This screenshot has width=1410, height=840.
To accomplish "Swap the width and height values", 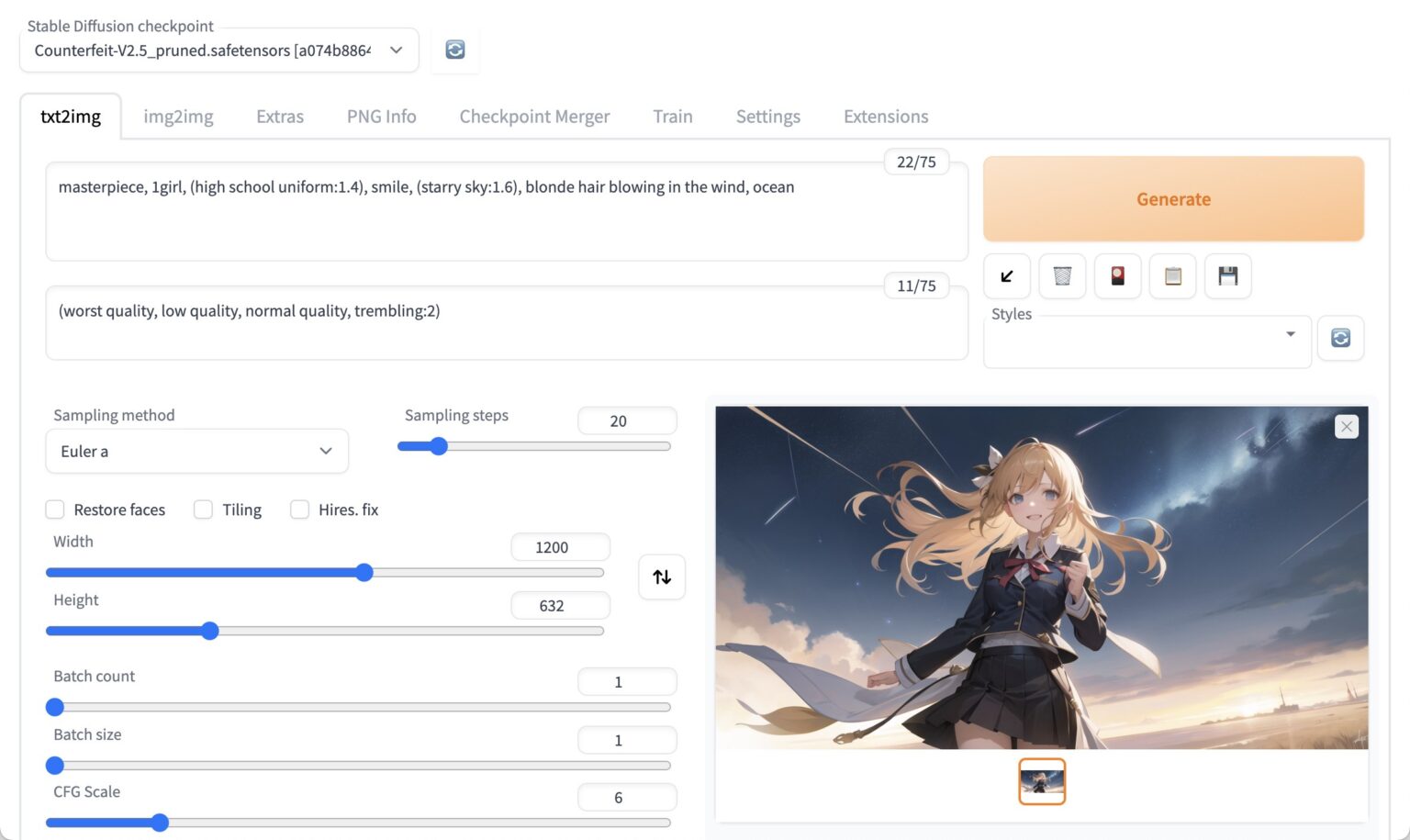I will pyautogui.click(x=662, y=577).
